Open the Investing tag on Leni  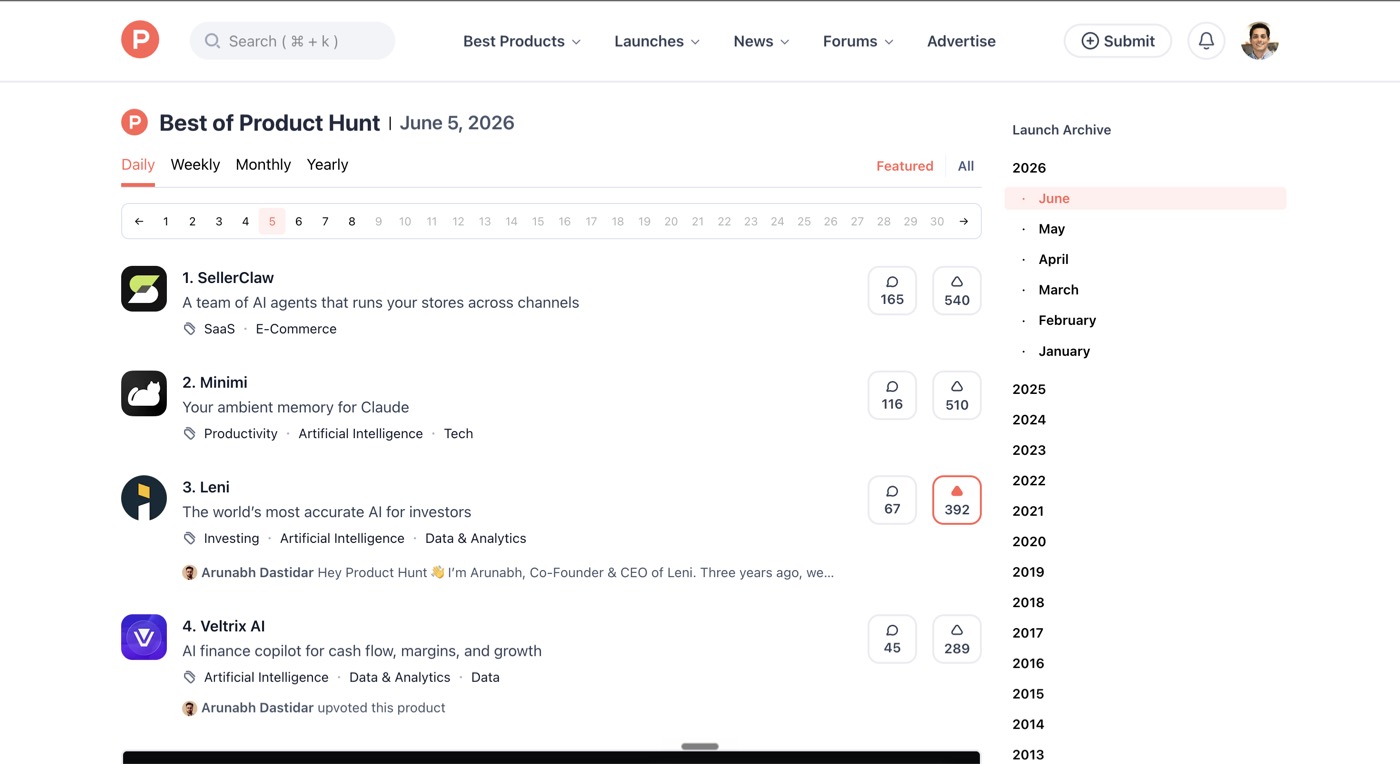click(x=231, y=538)
